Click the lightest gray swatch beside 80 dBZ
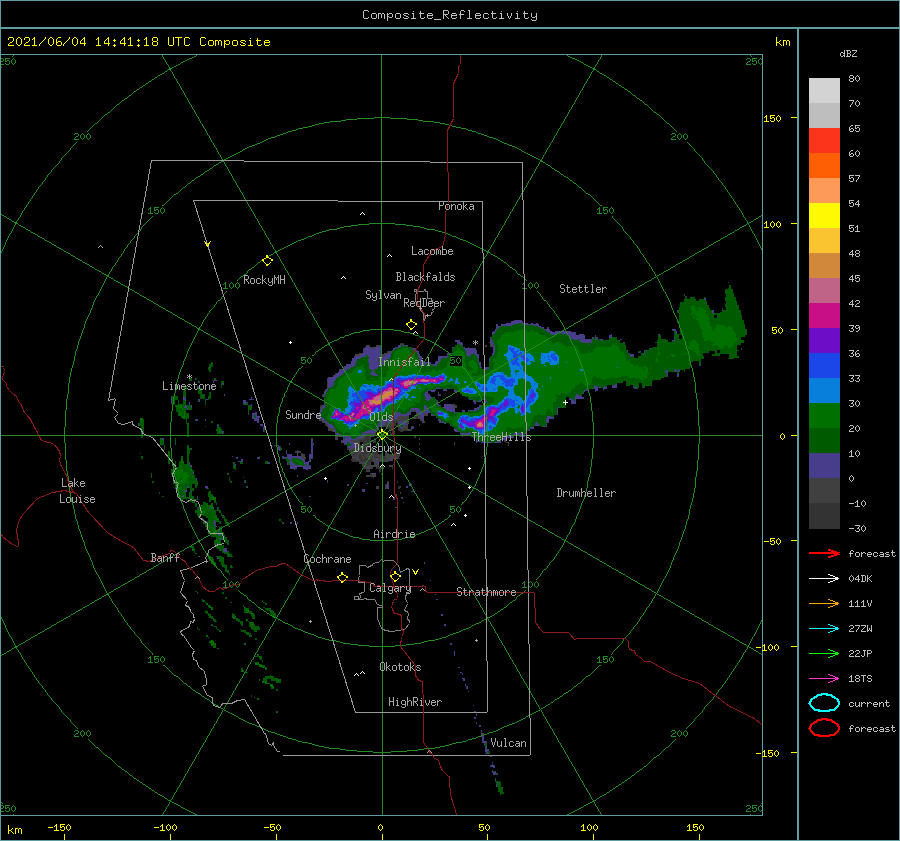The image size is (900, 841). 824,90
